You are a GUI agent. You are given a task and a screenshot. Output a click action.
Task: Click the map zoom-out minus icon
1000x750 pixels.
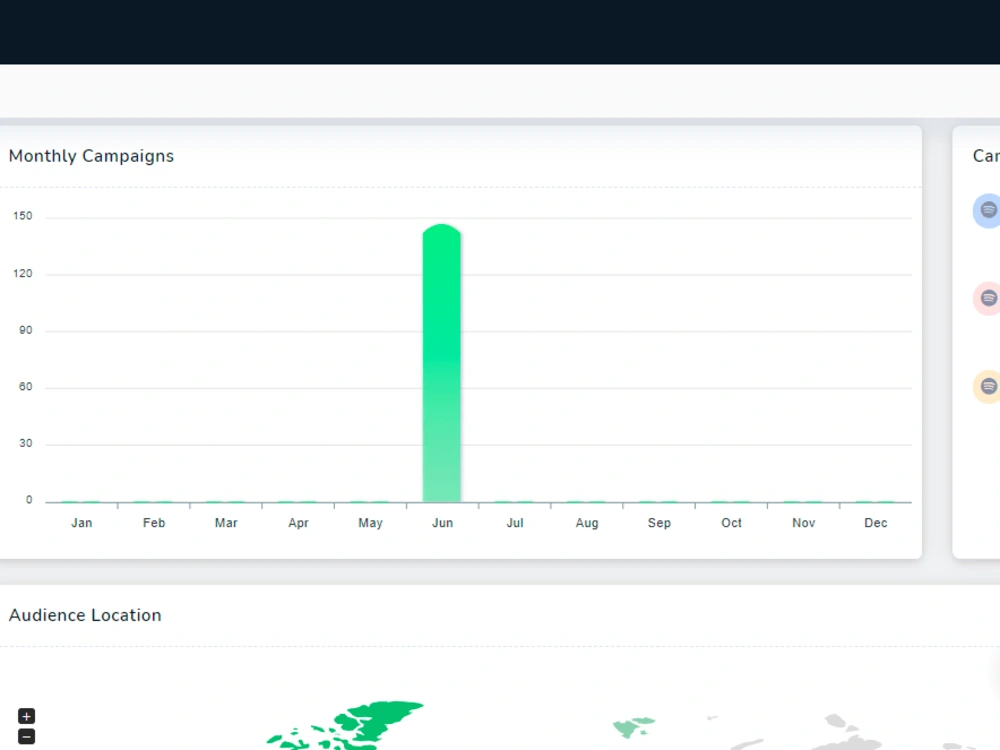pos(26,737)
